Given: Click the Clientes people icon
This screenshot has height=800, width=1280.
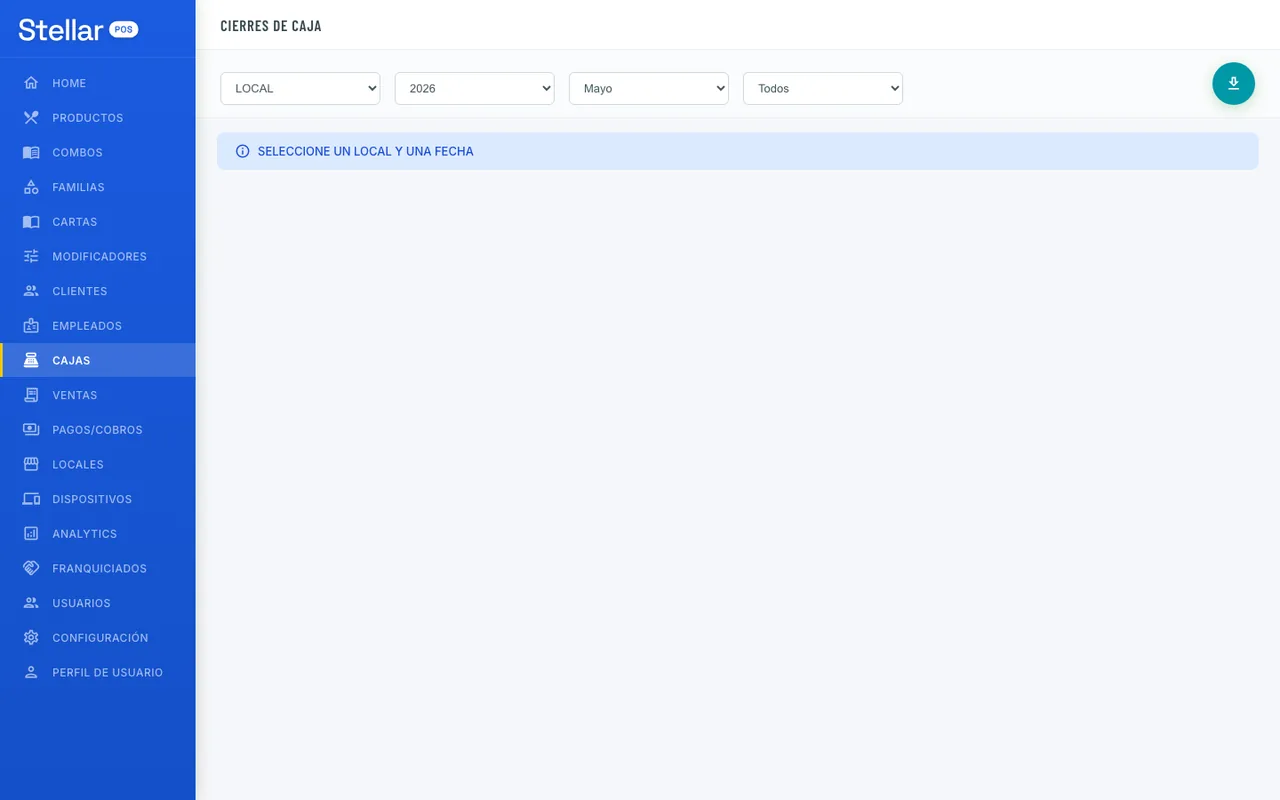Looking at the screenshot, I should [x=31, y=291].
